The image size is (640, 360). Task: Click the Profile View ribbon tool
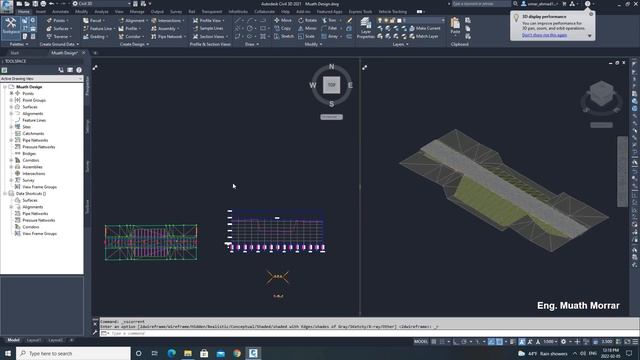click(x=209, y=20)
